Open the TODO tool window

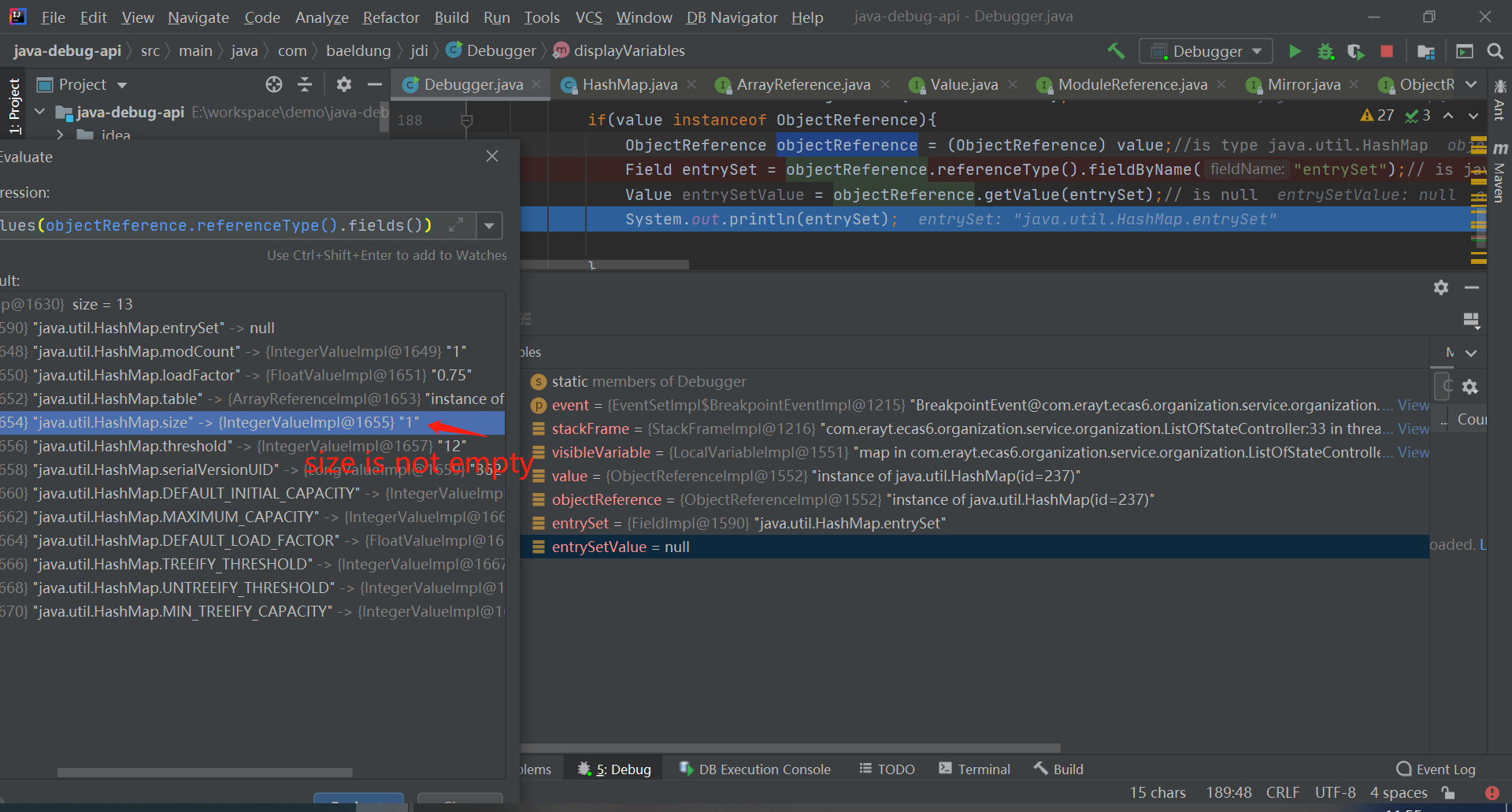pos(887,769)
